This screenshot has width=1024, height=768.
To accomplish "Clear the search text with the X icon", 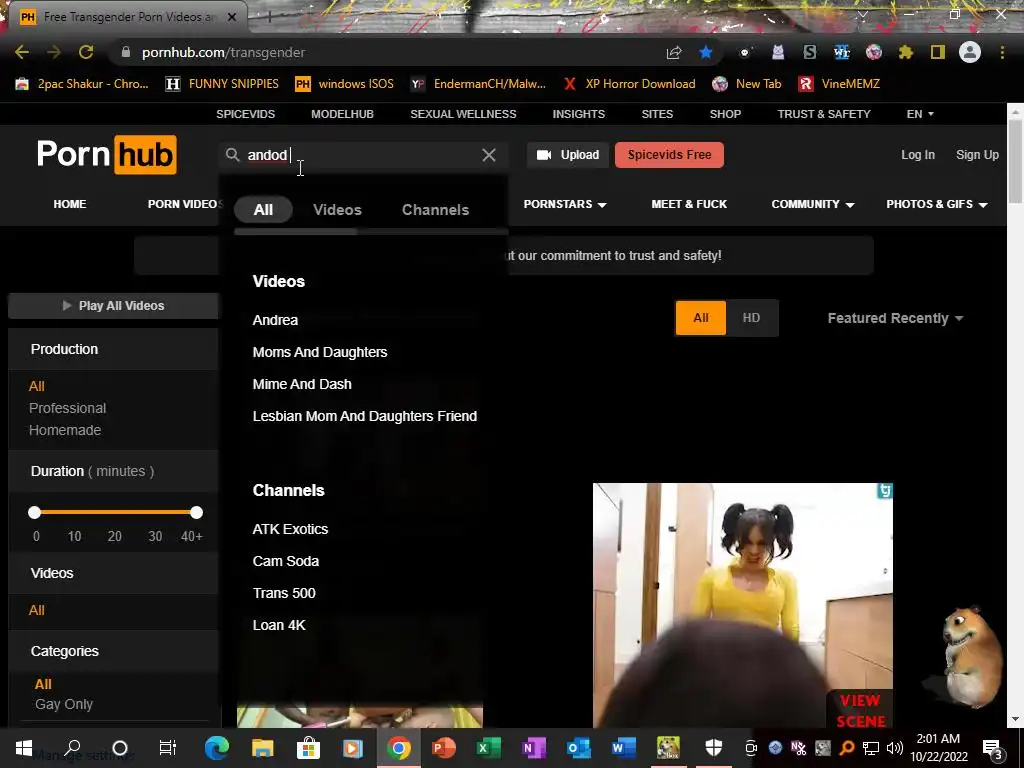I will pyautogui.click(x=488, y=155).
